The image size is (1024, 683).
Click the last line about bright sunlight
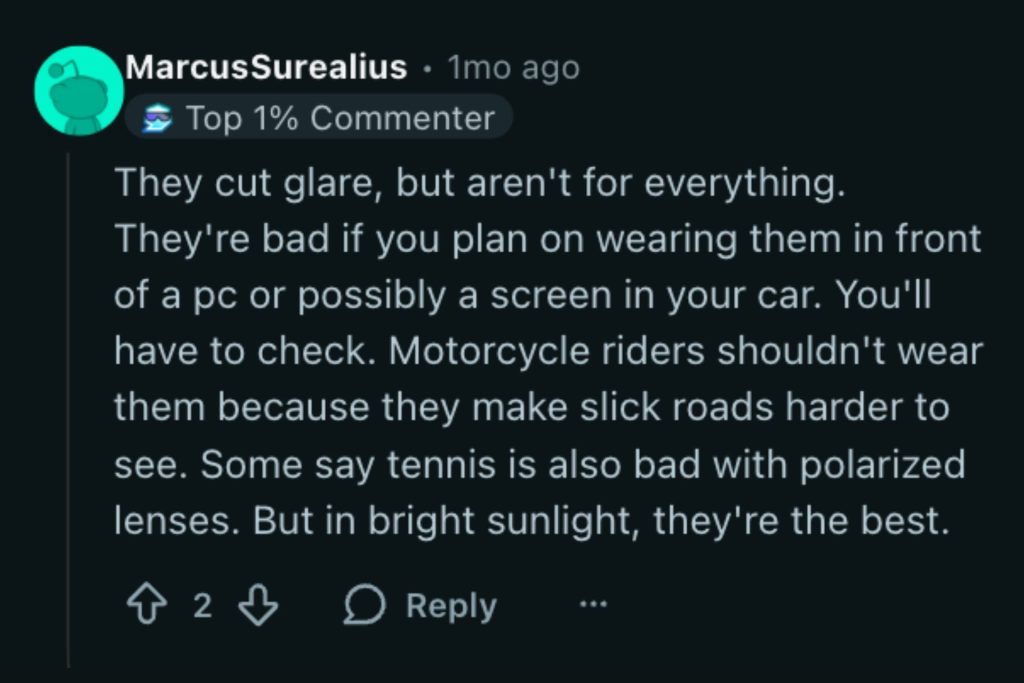[530, 521]
